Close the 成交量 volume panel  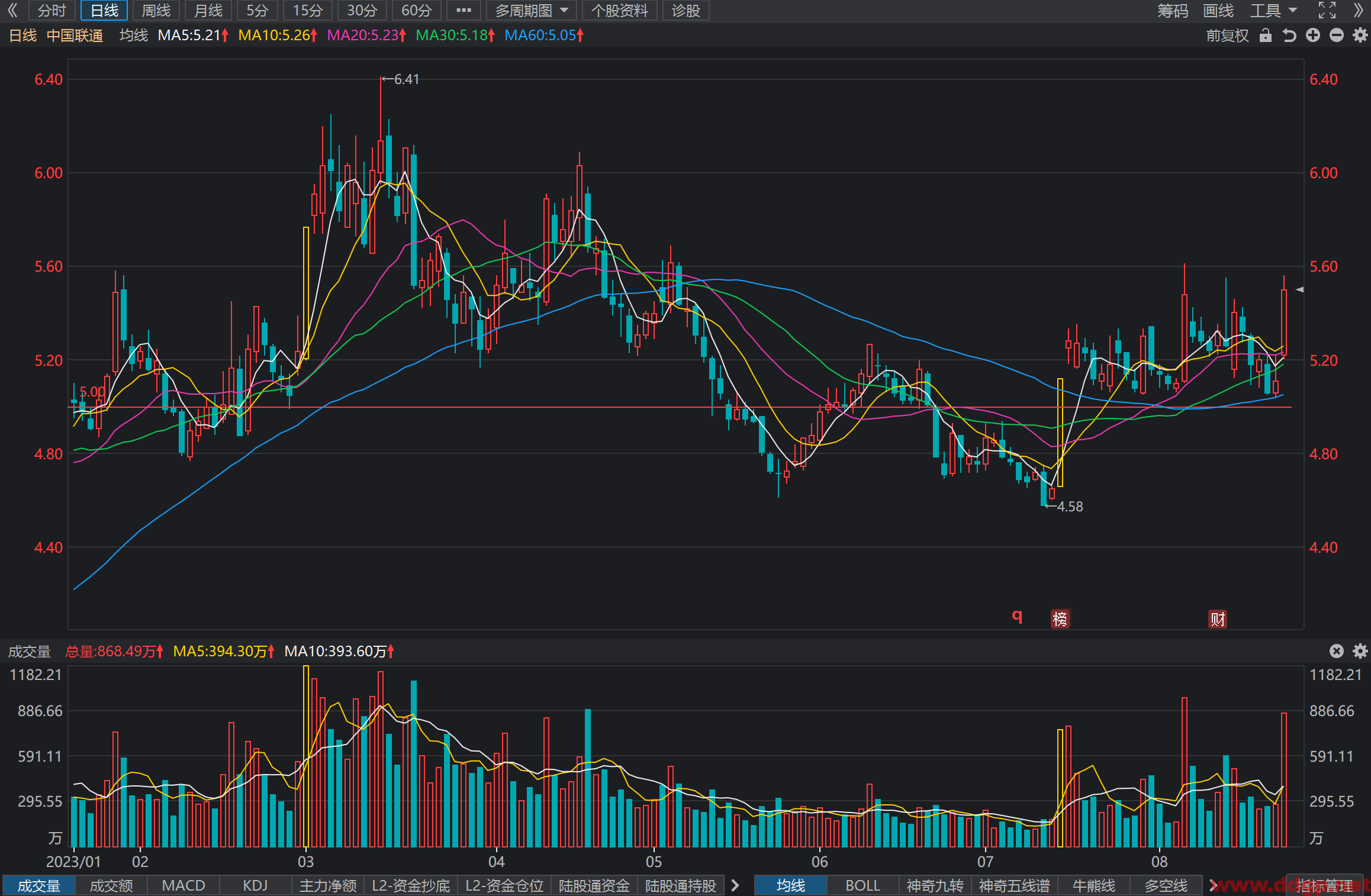point(1337,651)
